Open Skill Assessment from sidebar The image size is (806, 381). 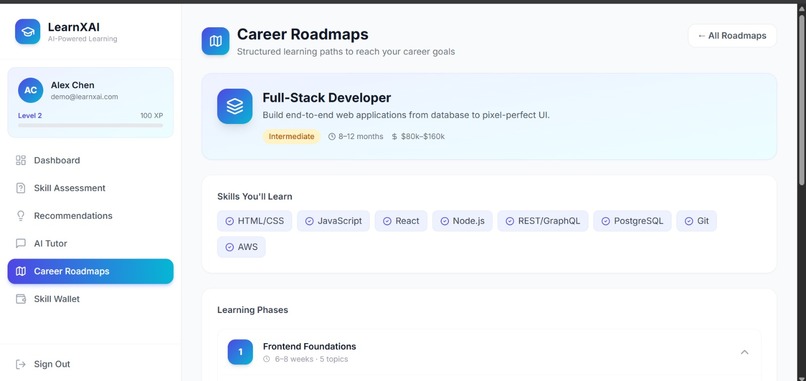90,188
